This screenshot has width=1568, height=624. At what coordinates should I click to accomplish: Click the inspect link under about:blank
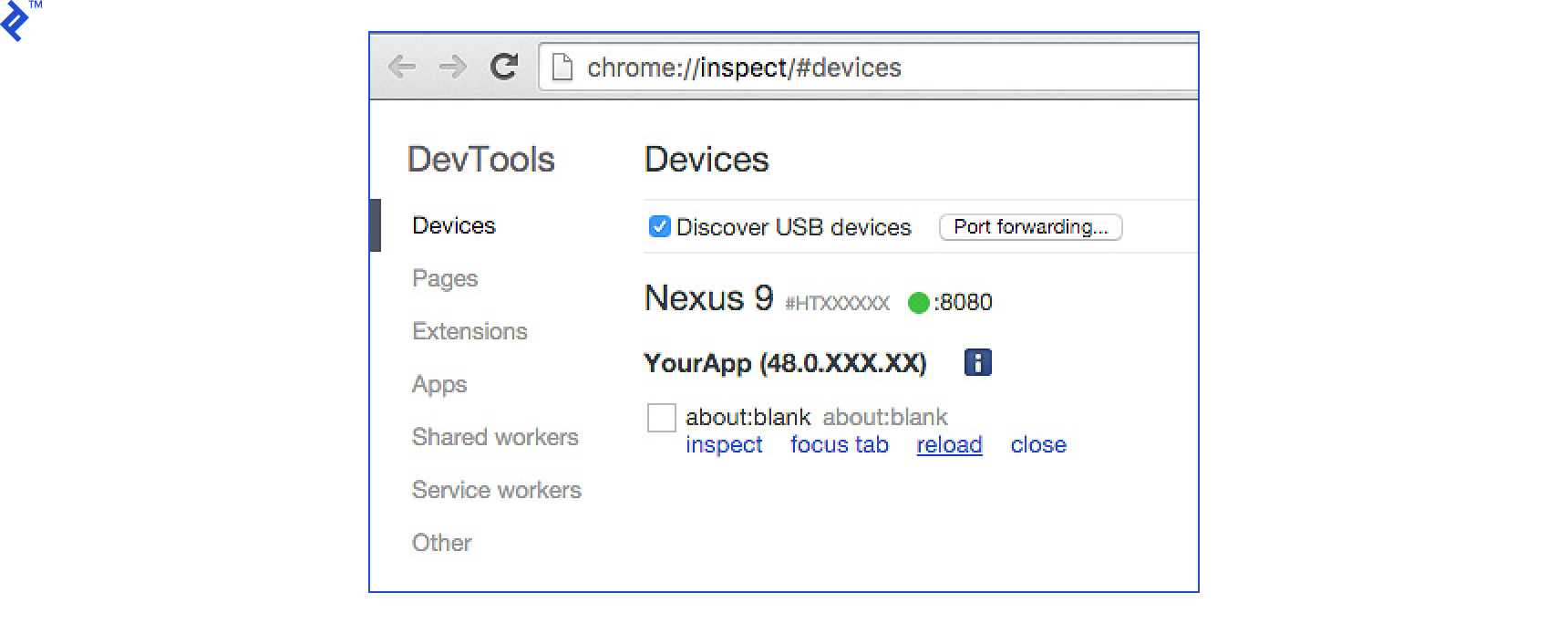click(725, 444)
